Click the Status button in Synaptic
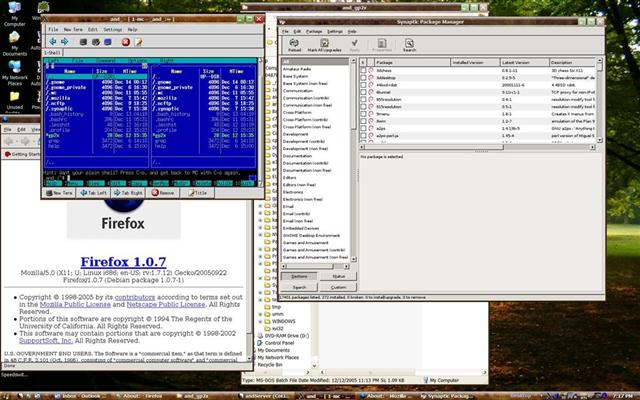This screenshot has height=400, width=640. 338,276
